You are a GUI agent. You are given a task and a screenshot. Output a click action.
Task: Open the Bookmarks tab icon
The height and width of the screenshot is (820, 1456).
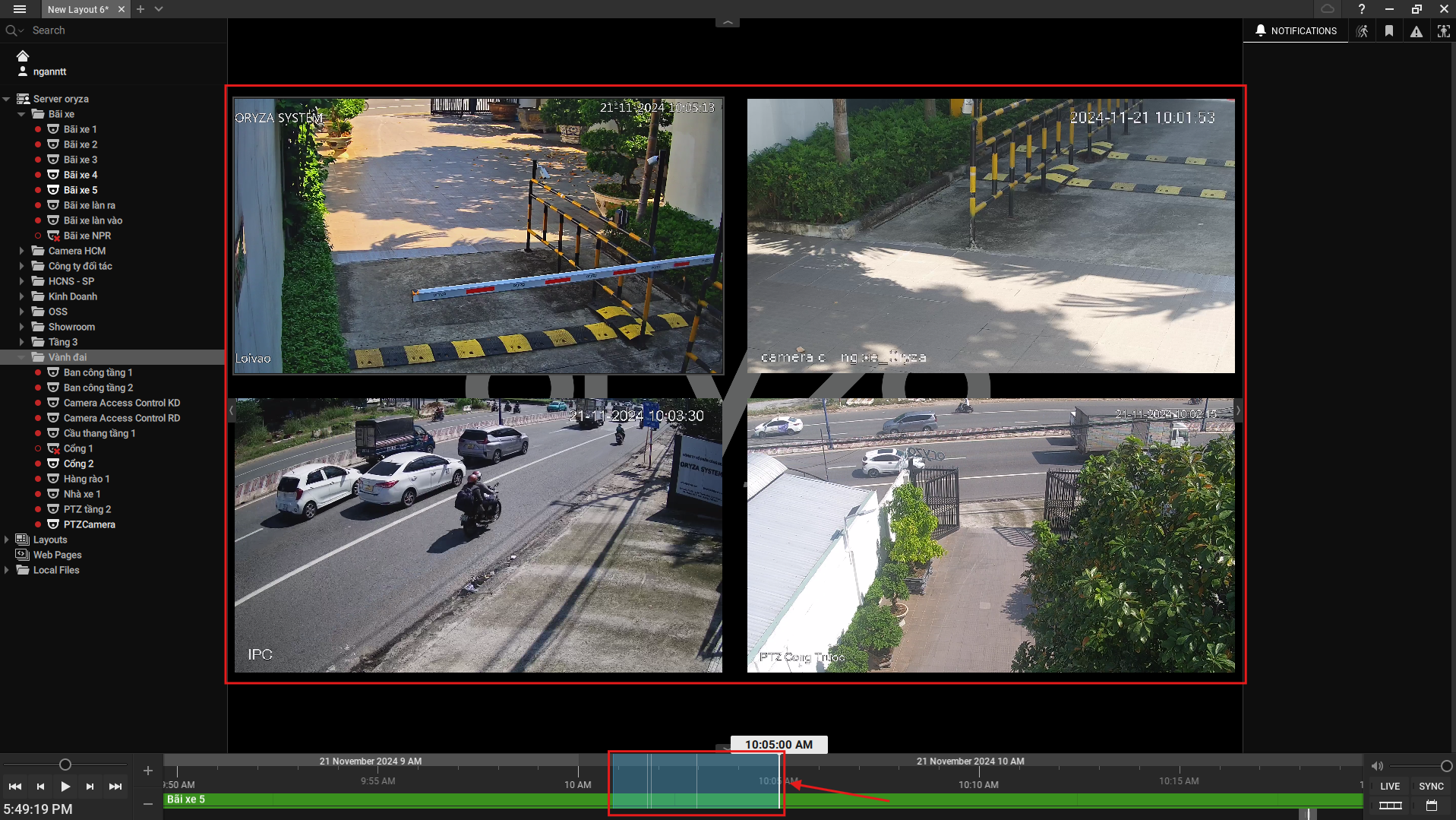coord(1389,31)
